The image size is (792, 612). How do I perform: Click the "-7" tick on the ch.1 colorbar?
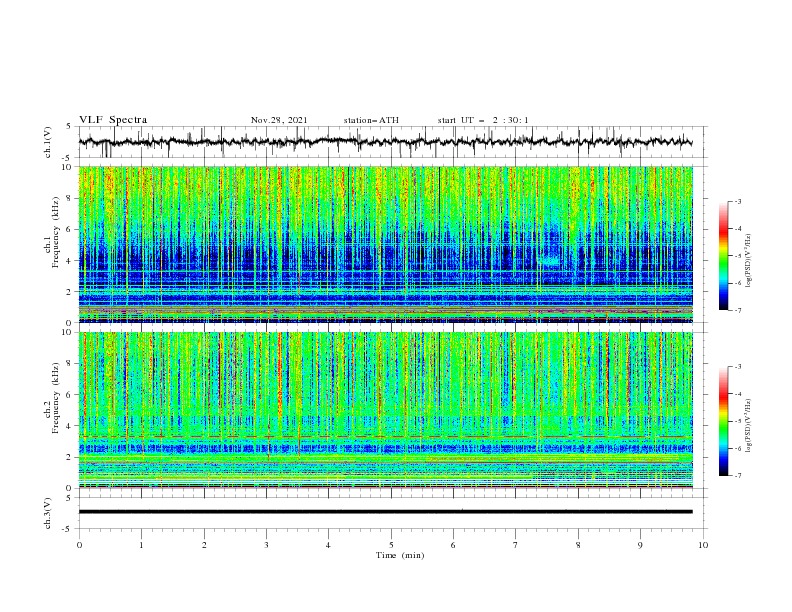(737, 310)
